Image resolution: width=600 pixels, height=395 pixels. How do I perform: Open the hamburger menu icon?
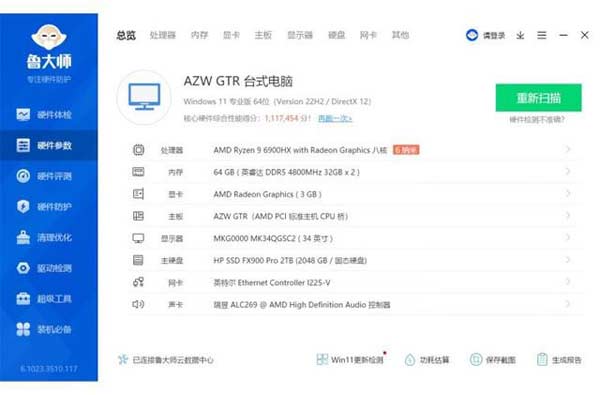[541, 35]
